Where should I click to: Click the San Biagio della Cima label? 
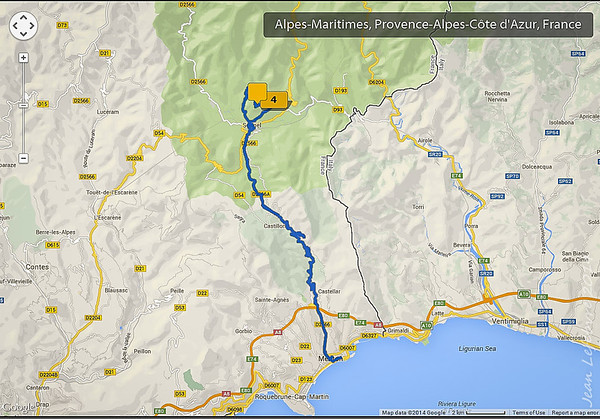pos(575,256)
